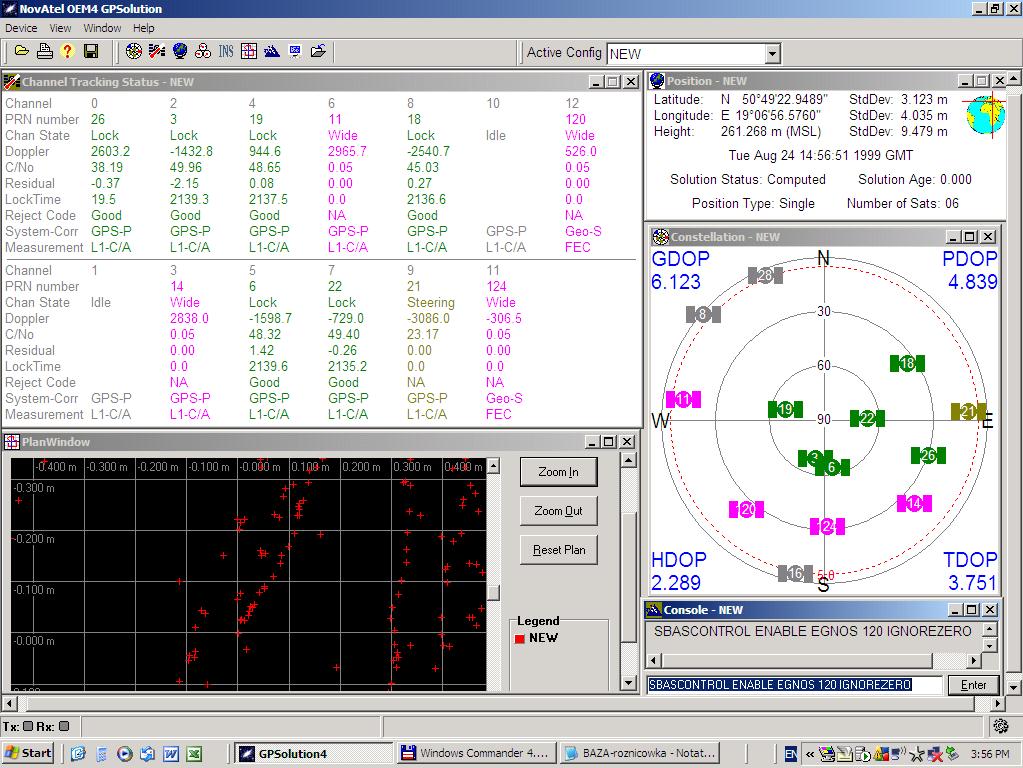Launch Word from the quick launch bar

click(x=171, y=754)
